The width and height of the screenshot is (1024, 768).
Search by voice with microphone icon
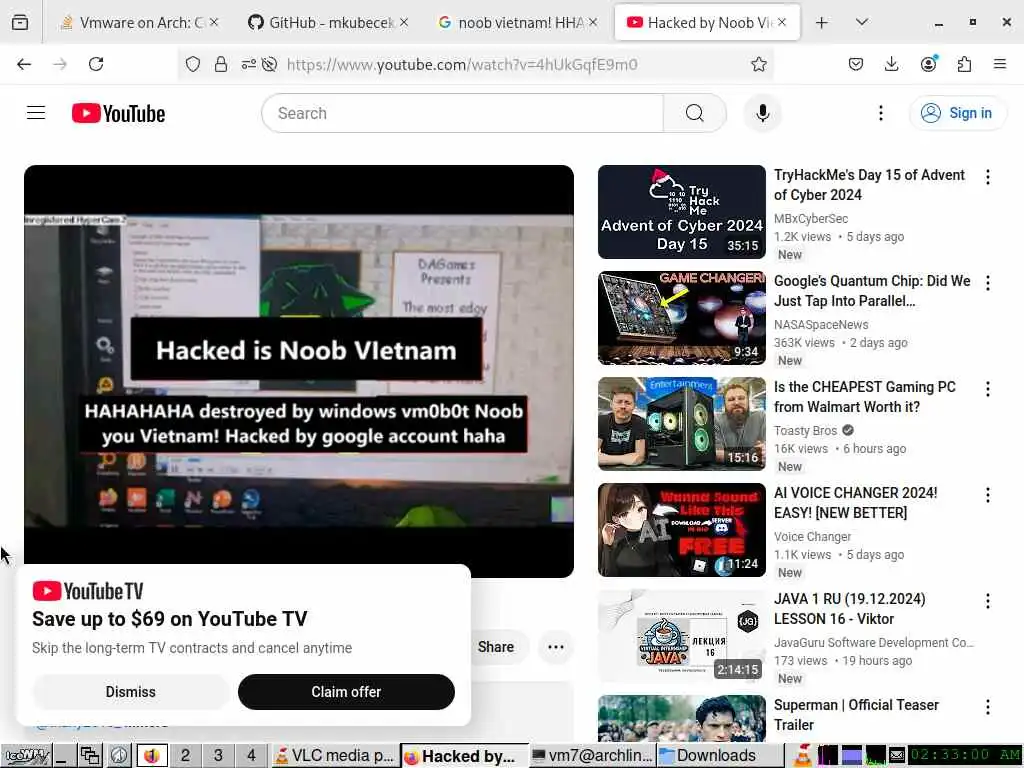(762, 113)
